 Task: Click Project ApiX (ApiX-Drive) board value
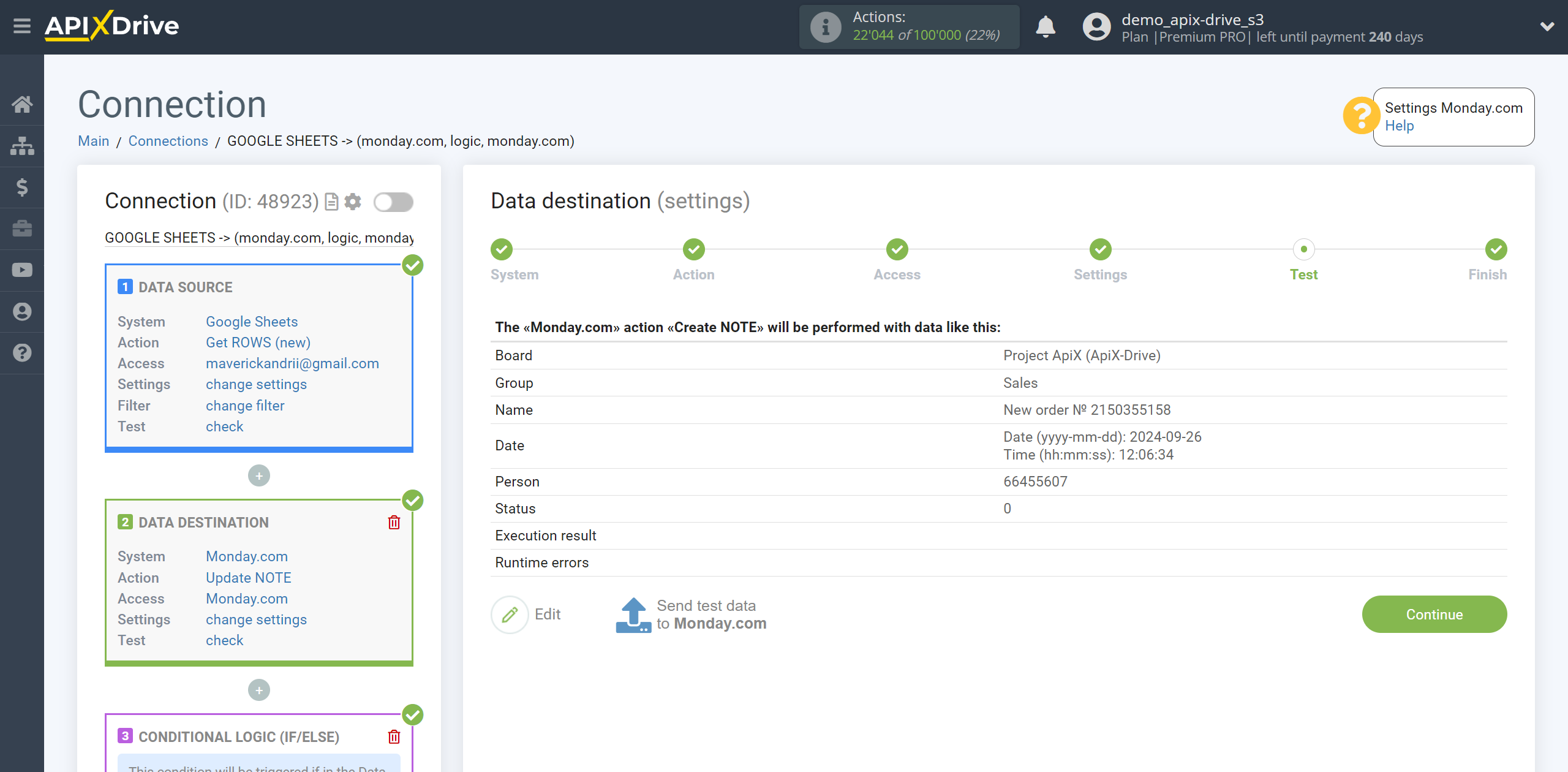1082,355
